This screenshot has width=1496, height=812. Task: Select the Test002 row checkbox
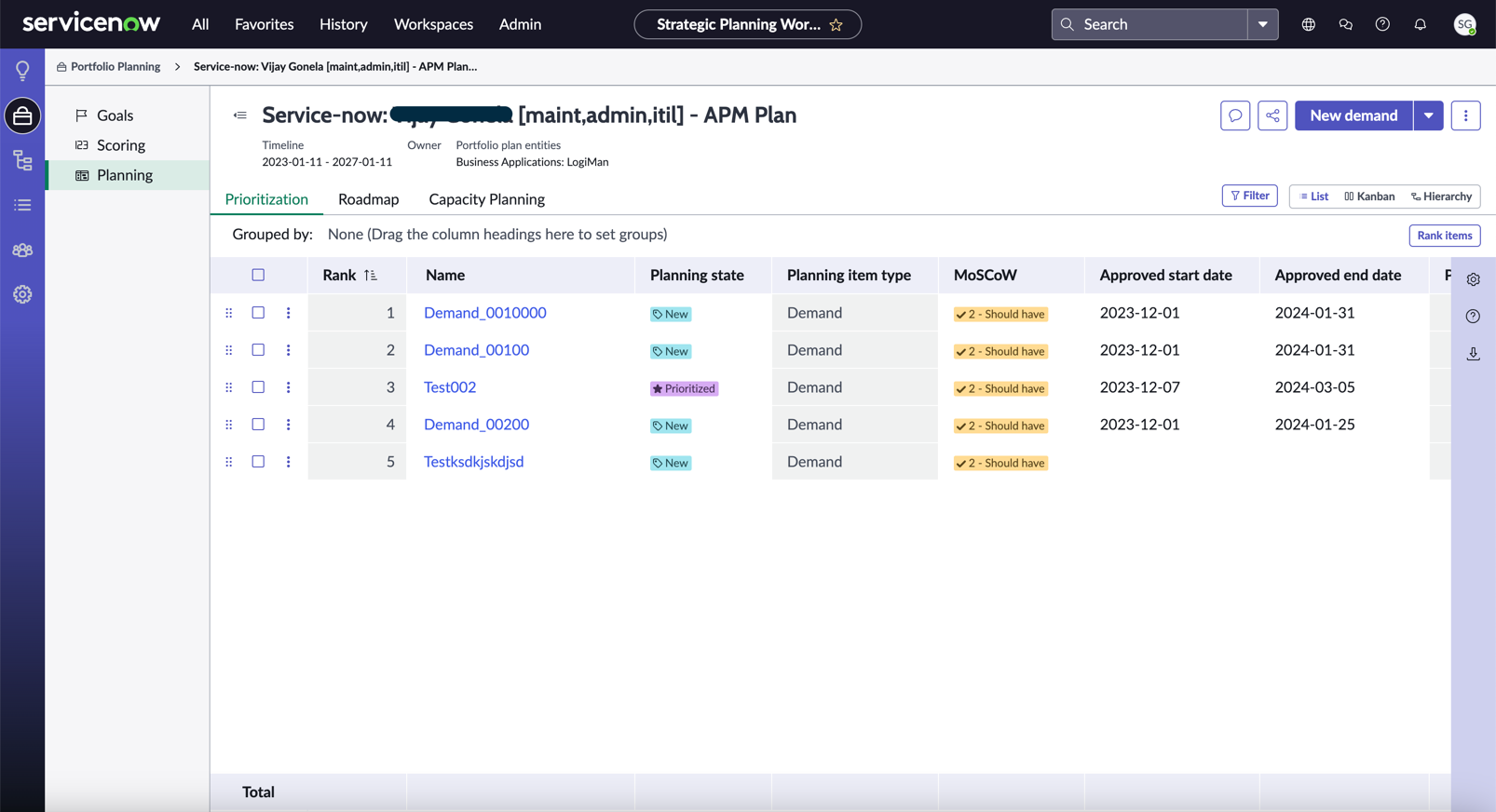(x=258, y=387)
